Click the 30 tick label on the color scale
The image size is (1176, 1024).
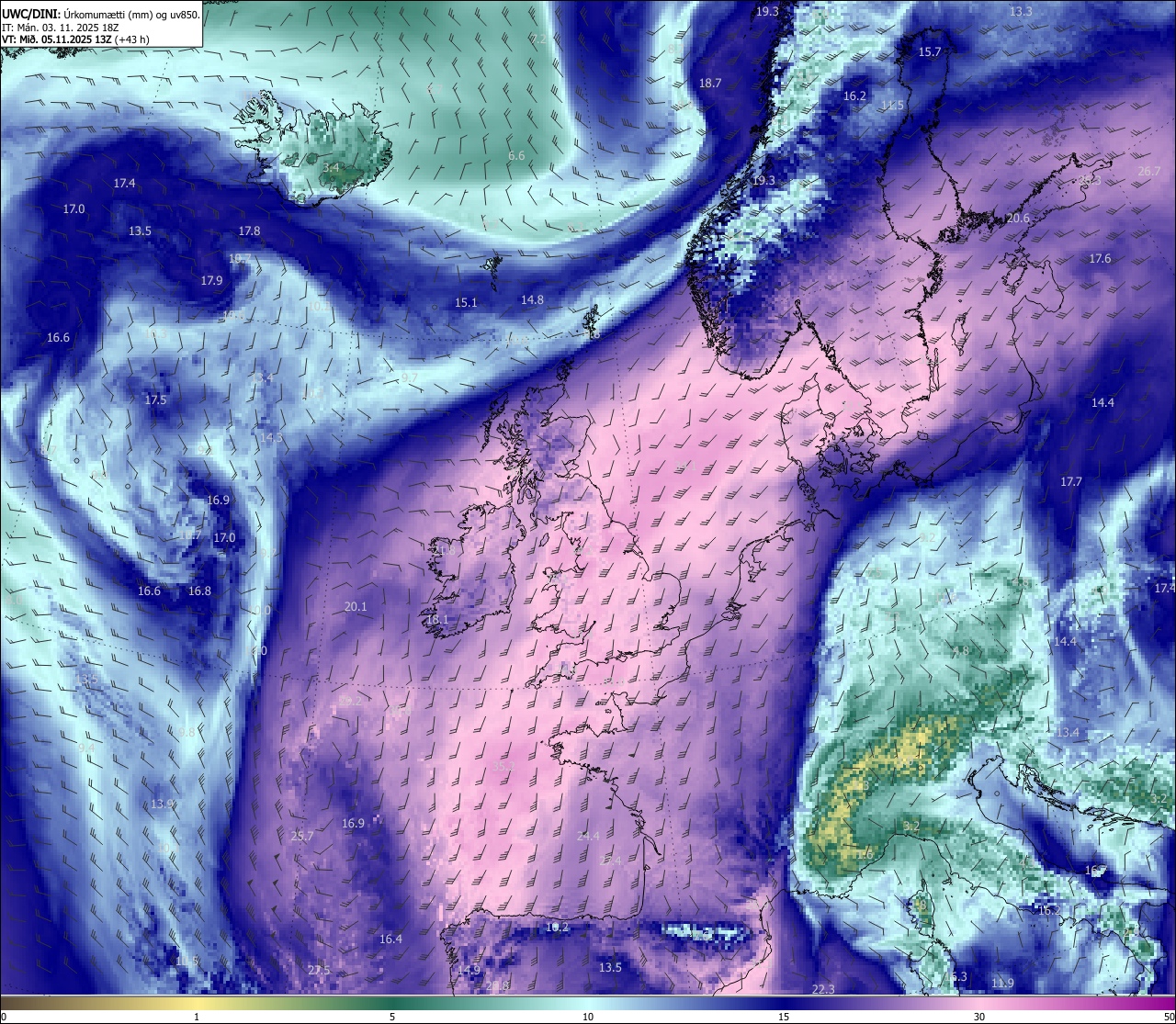979,1017
